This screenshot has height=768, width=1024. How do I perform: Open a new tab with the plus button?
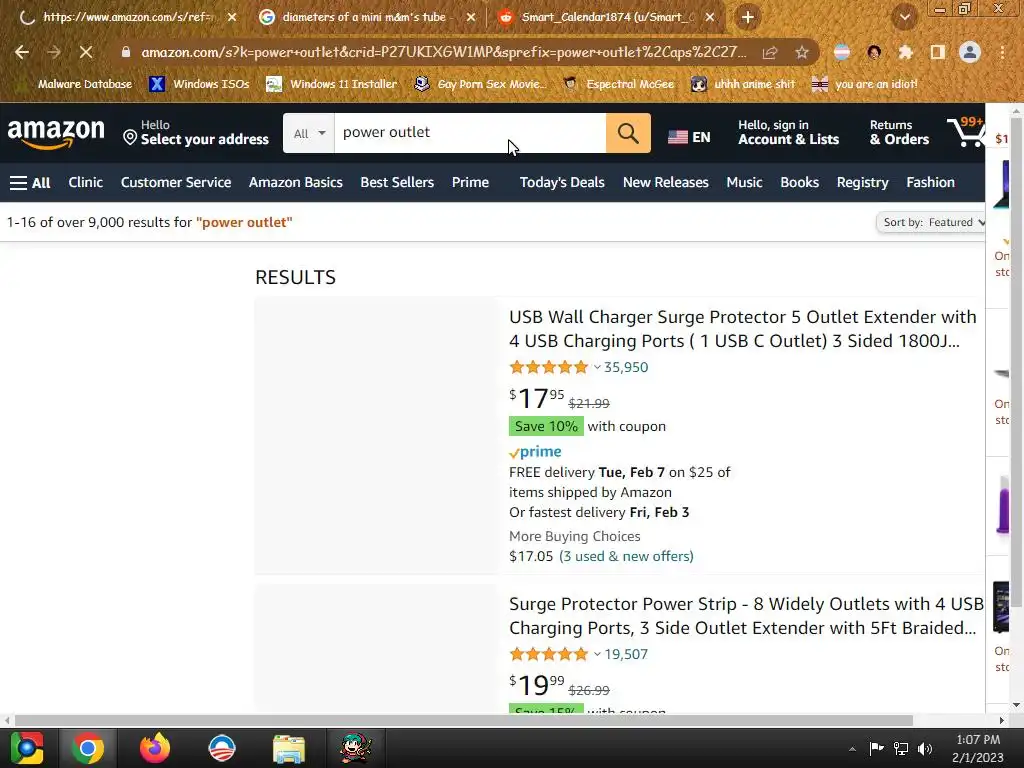(x=748, y=18)
